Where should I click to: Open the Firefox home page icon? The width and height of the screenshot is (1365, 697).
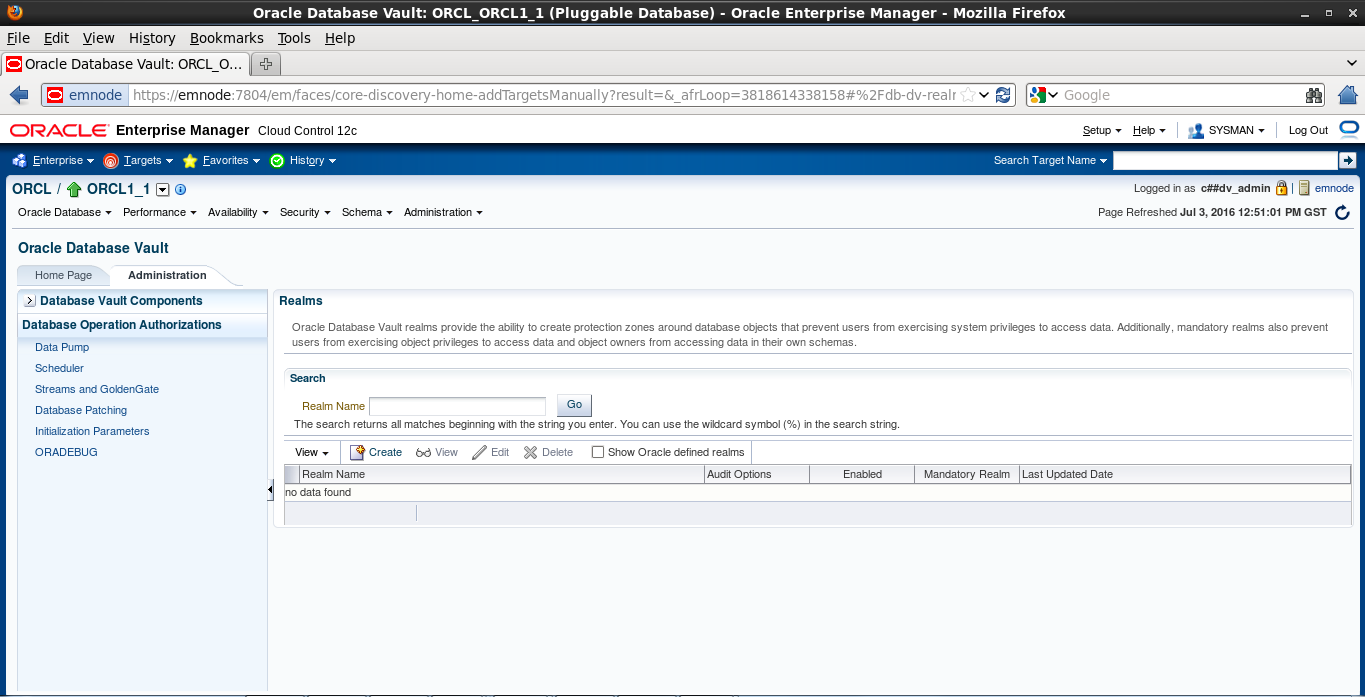[x=1347, y=95]
